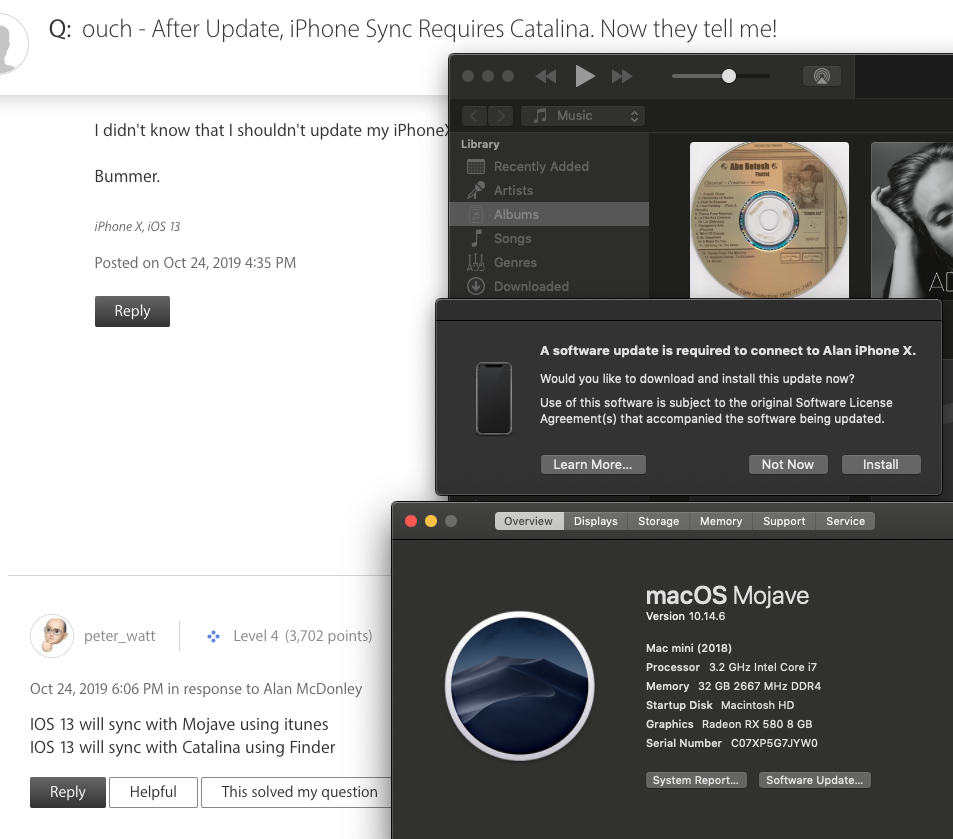Click the Recently Added calendar icon
Viewport: 953px width, 839px height.
point(476,166)
